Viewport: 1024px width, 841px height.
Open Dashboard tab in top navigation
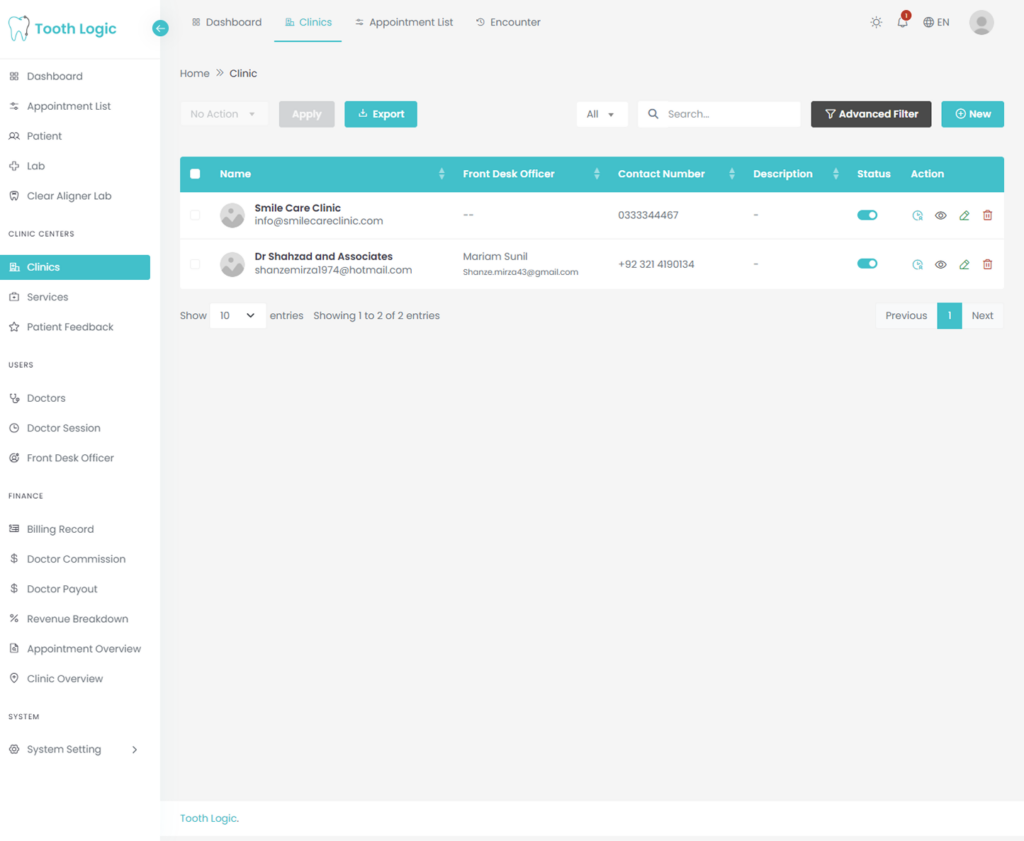pyautogui.click(x=227, y=22)
